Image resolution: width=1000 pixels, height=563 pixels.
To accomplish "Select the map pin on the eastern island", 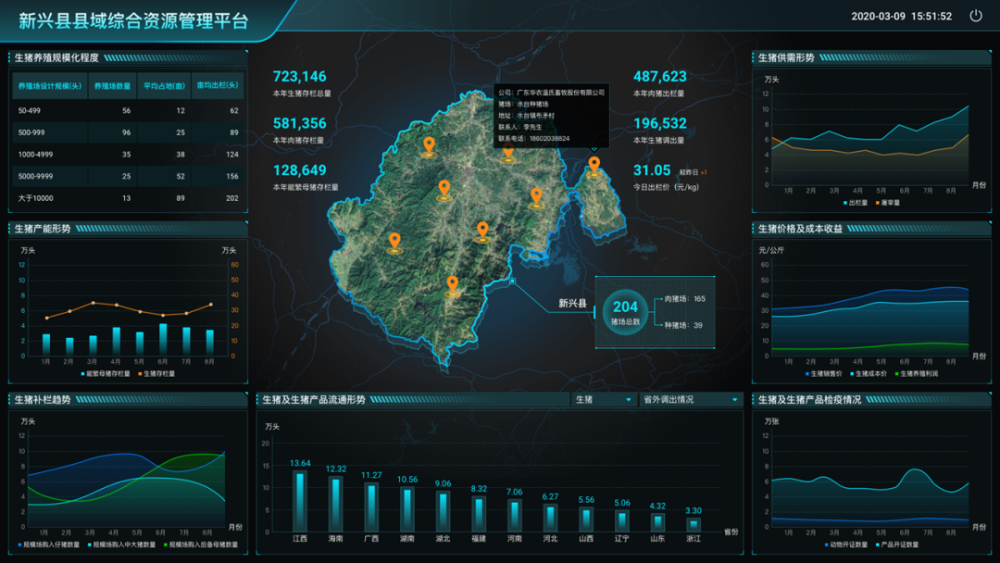I will pyautogui.click(x=594, y=165).
